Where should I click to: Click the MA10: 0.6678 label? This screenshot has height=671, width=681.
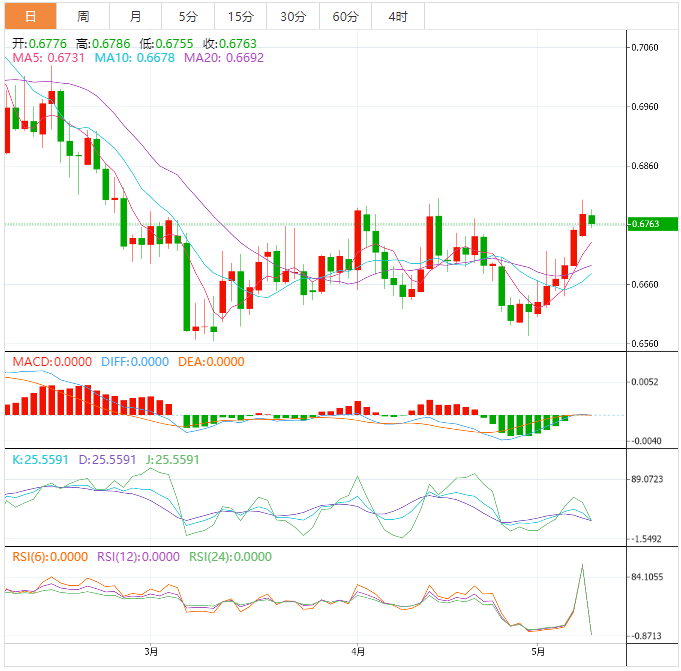135,58
